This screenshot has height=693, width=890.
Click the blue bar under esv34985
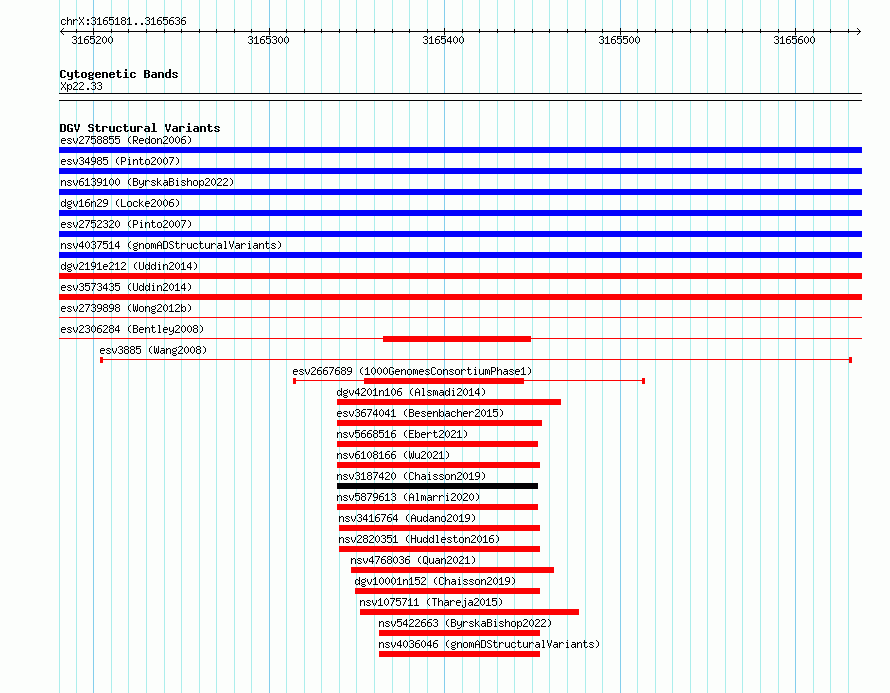tap(460, 171)
